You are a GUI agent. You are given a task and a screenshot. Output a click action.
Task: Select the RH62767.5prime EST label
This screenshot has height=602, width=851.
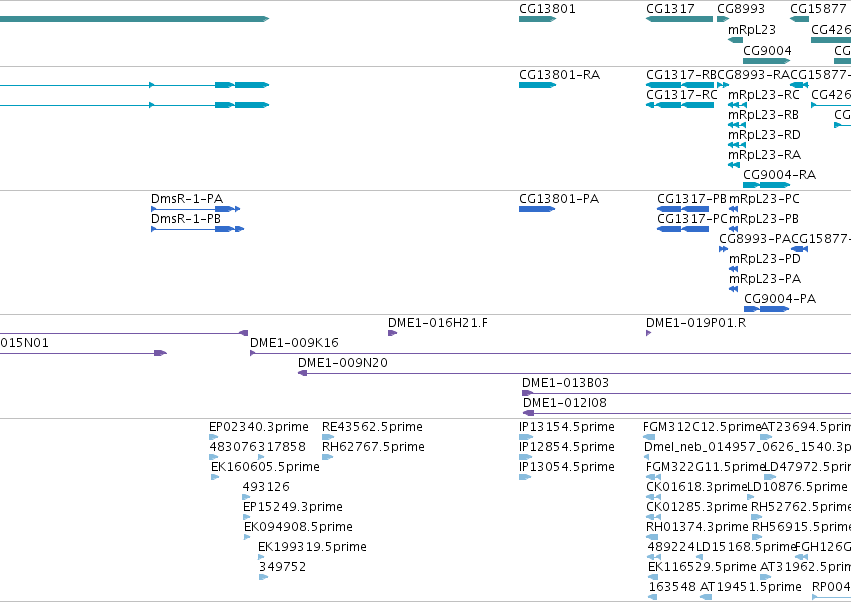(x=373, y=447)
